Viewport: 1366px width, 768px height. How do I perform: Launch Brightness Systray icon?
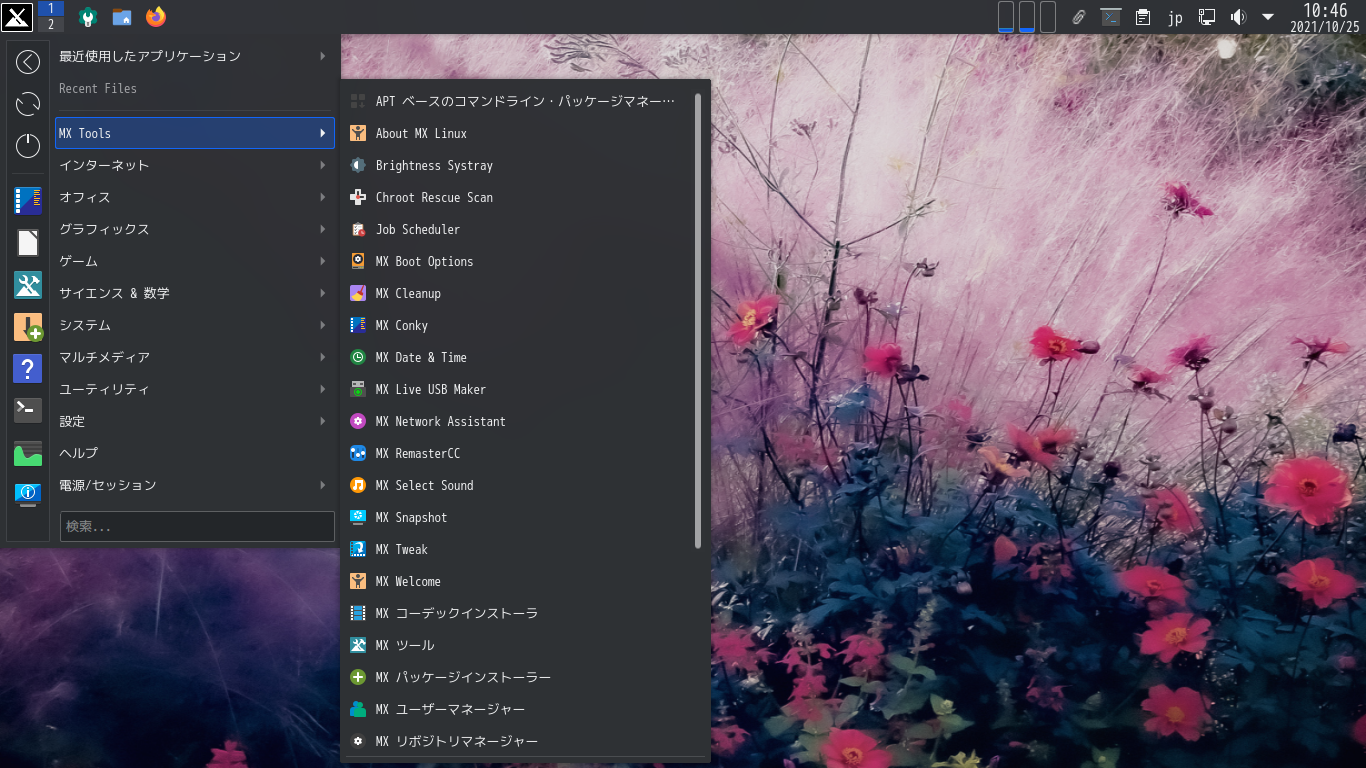358,165
